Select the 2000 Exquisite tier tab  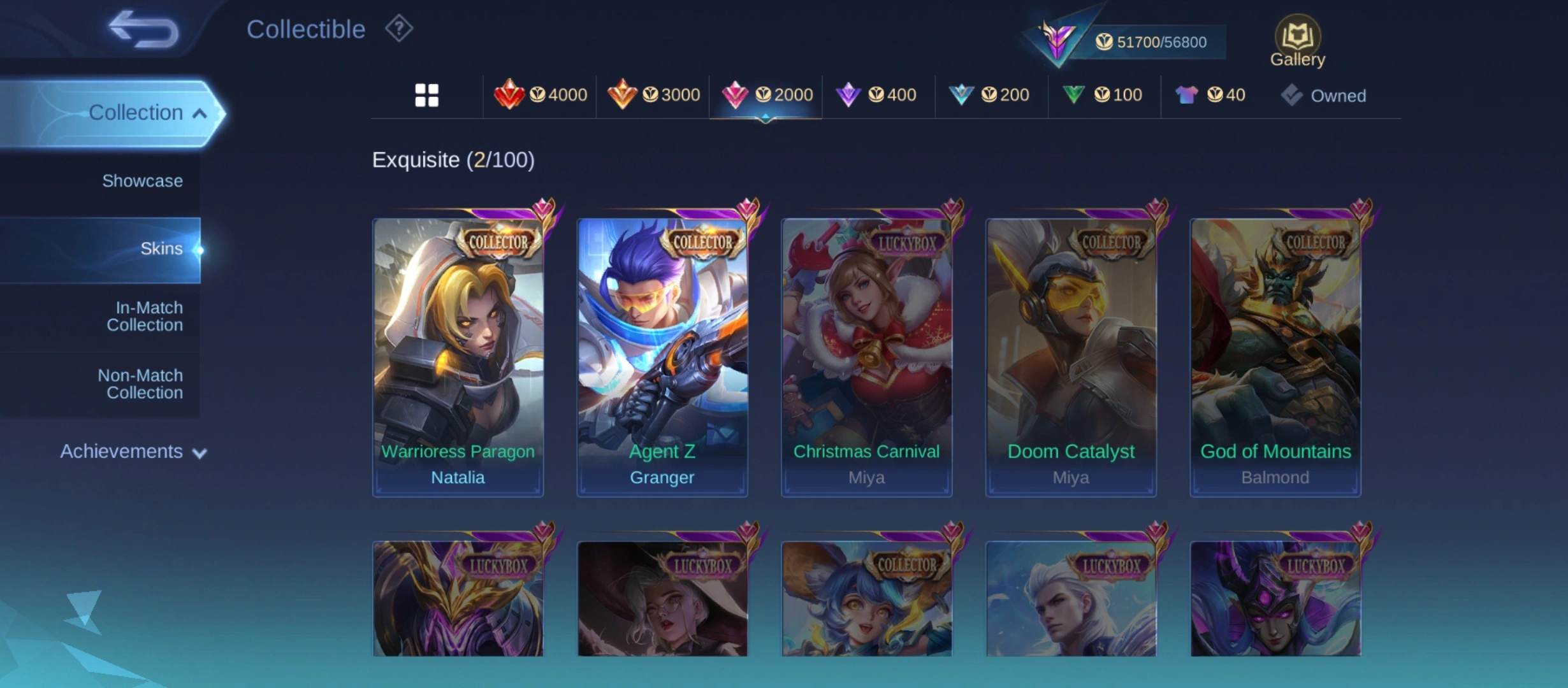point(766,95)
